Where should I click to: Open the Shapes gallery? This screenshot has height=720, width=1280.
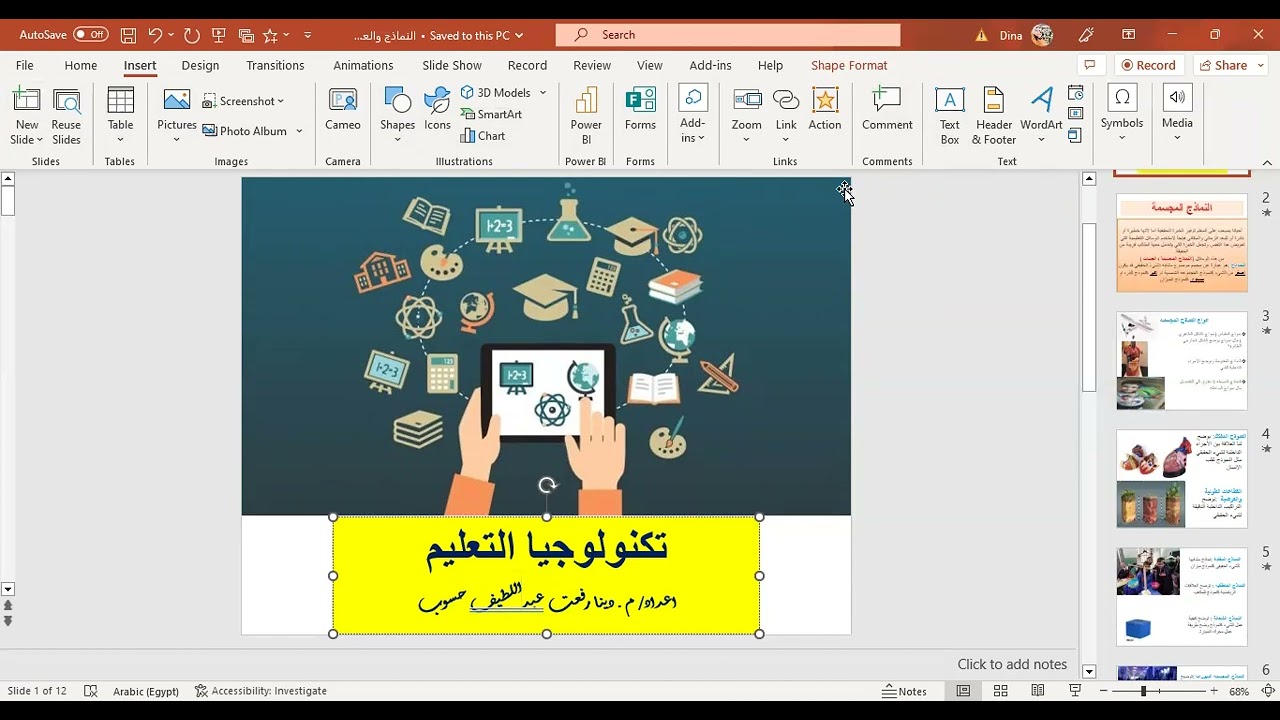pyautogui.click(x=397, y=116)
